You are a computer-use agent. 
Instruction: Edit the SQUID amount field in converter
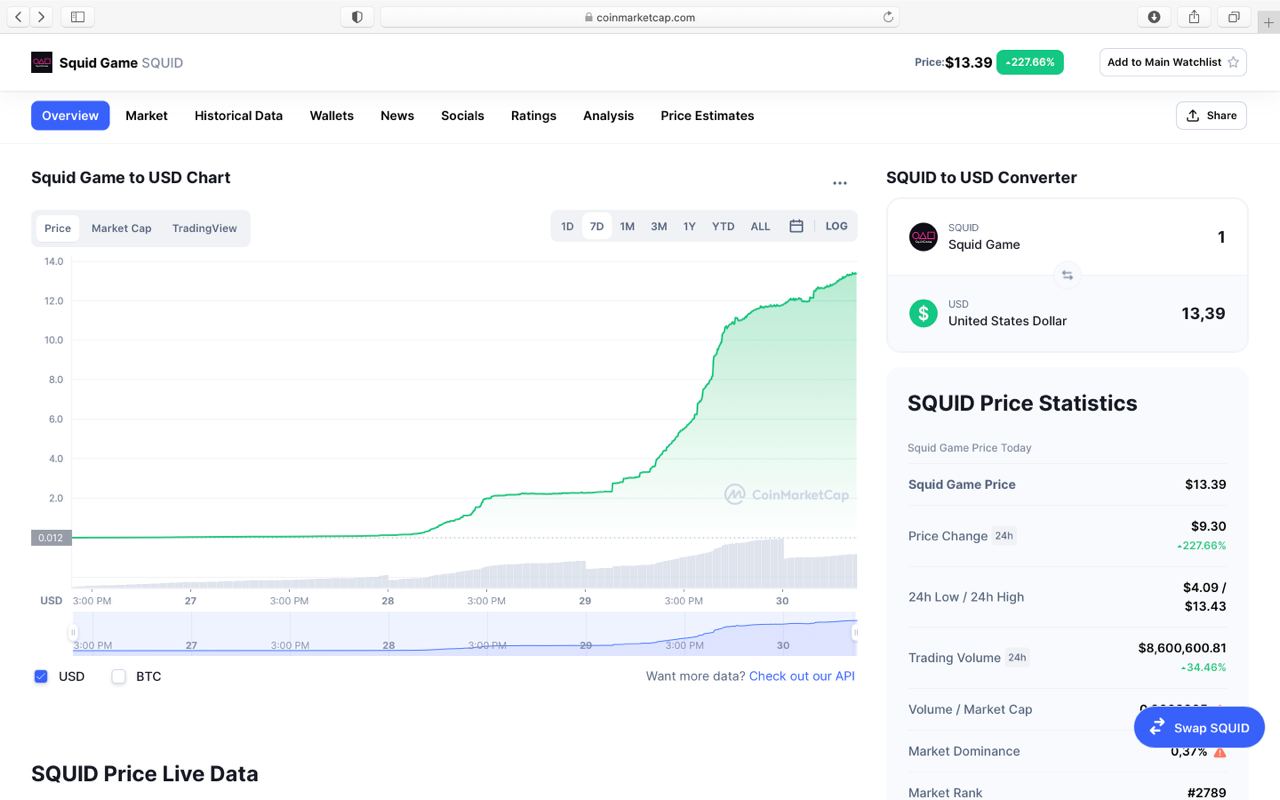pos(1221,237)
